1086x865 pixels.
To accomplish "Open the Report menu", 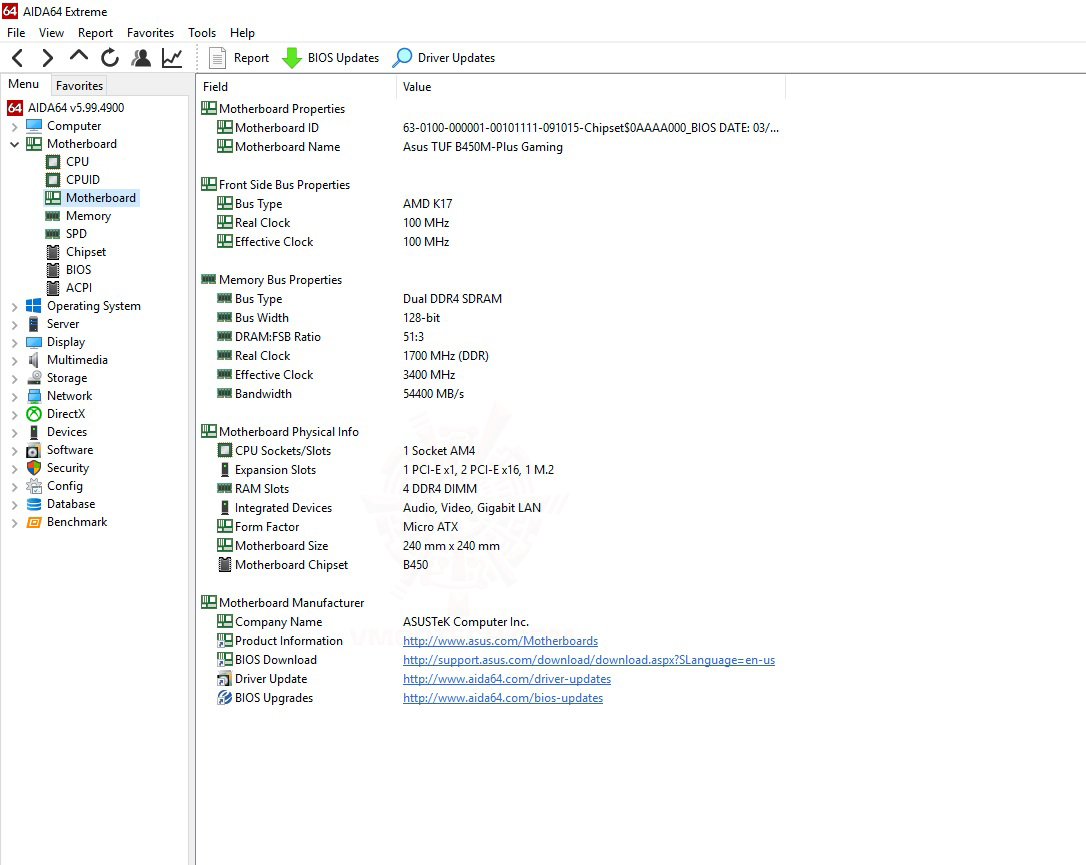I will (95, 33).
